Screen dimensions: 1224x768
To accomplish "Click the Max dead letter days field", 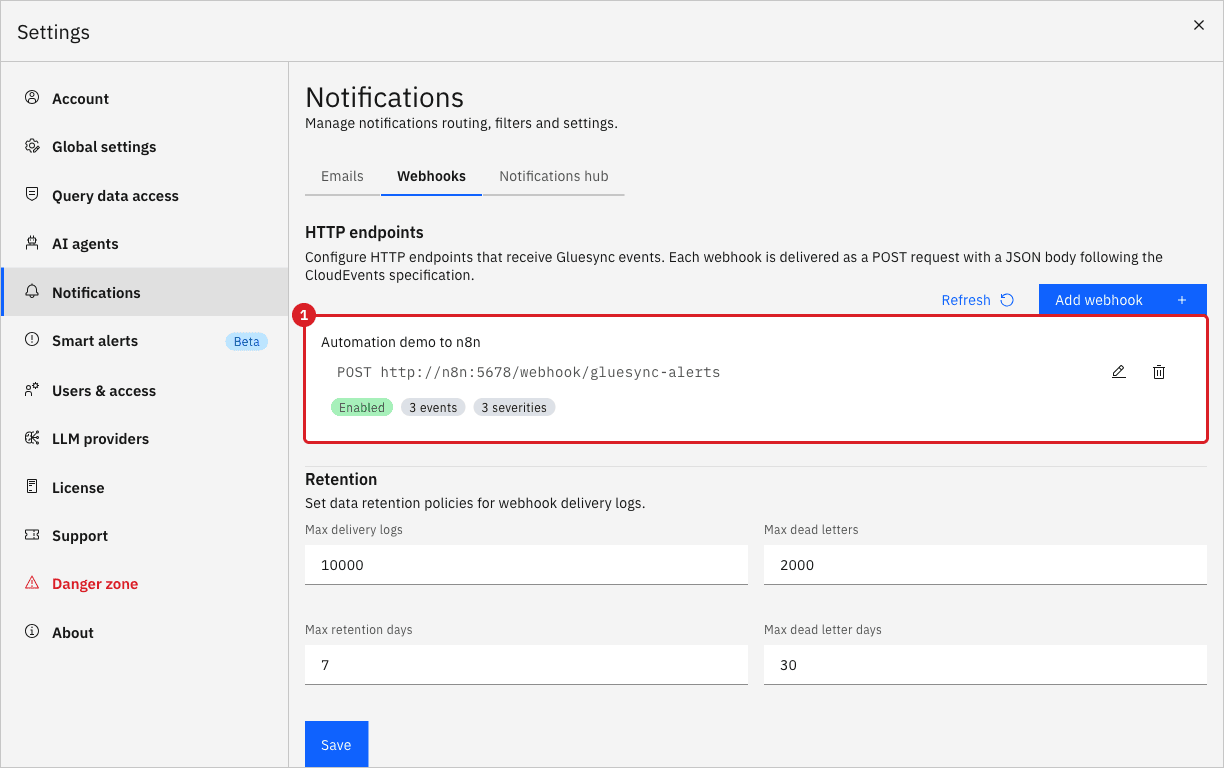I will click(x=985, y=665).
